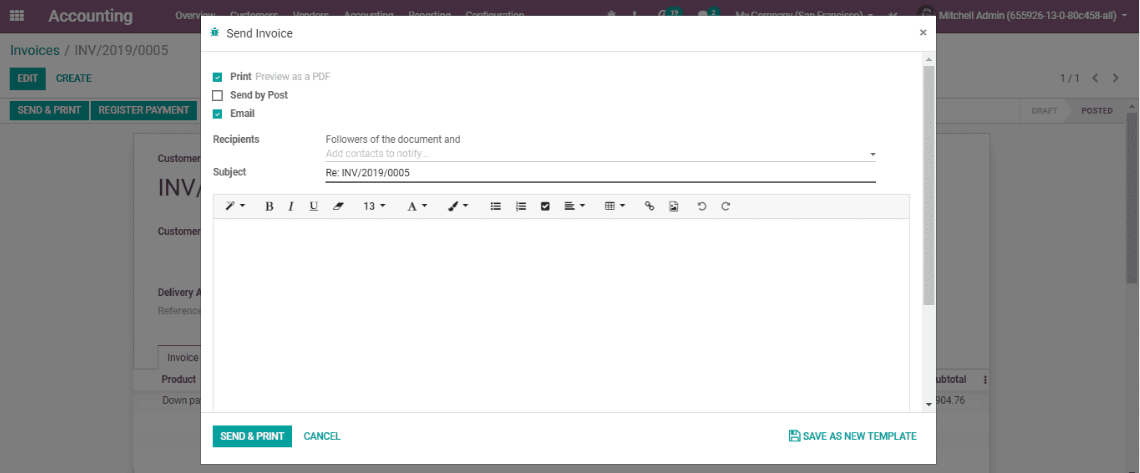Toggle underline formatting in editor
The image size is (1140, 473).
click(x=313, y=206)
